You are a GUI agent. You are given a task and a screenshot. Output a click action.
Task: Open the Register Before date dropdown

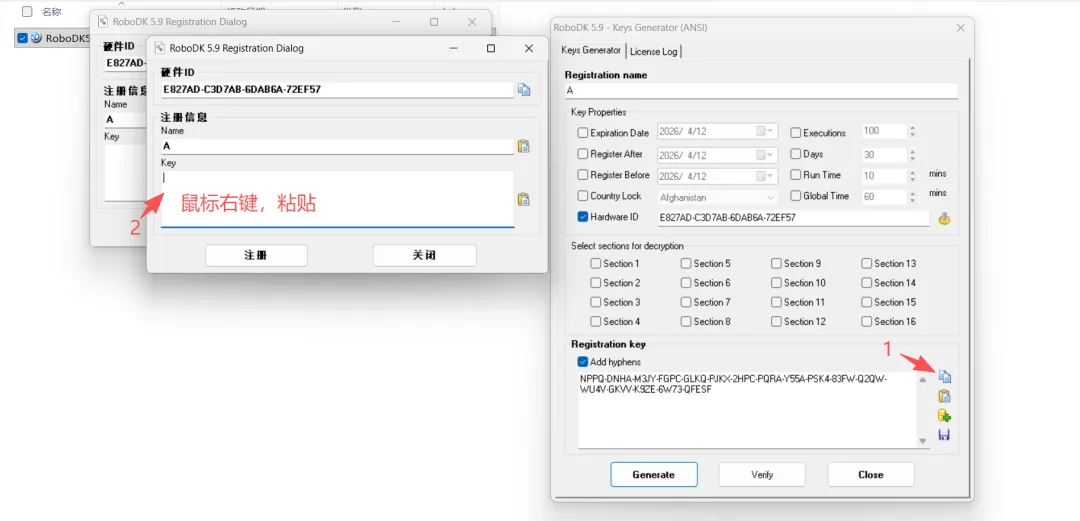tap(765, 176)
